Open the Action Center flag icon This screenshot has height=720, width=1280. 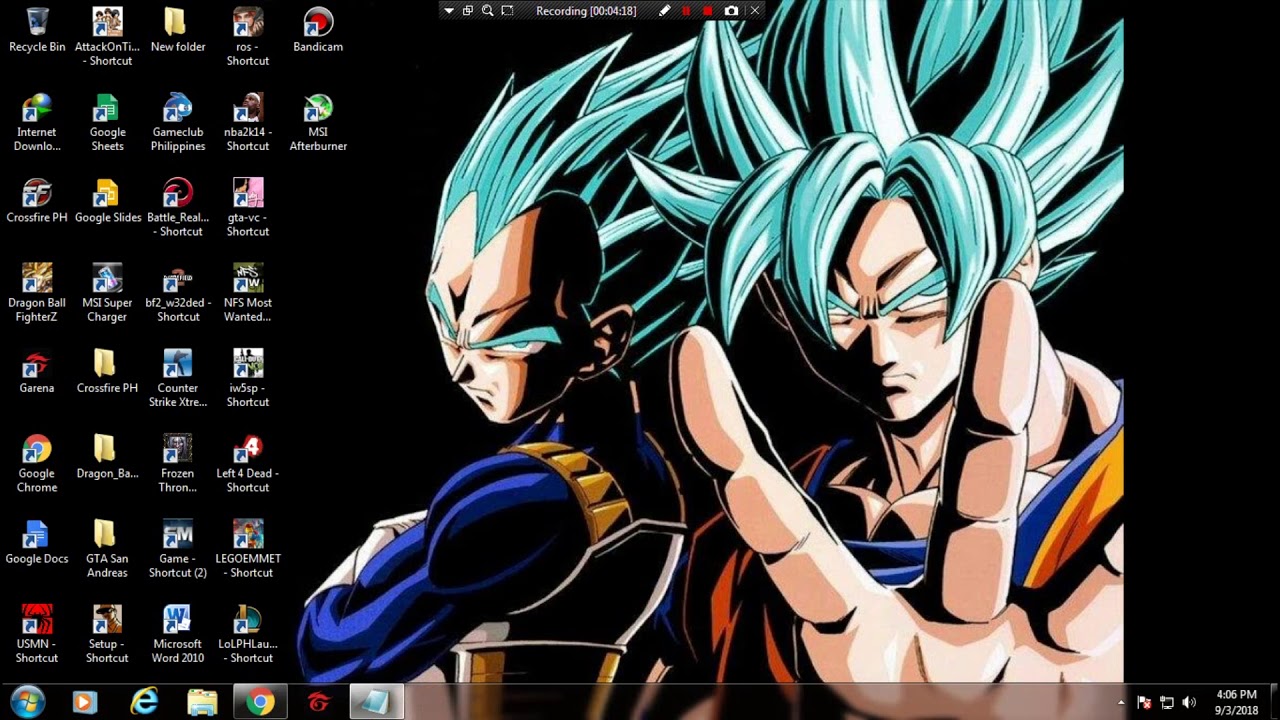coord(1145,703)
